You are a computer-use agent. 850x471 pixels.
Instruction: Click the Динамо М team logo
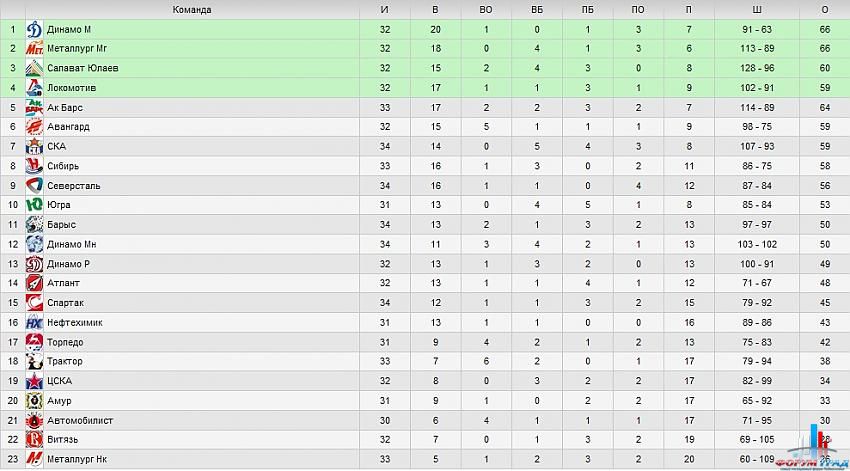pos(34,30)
